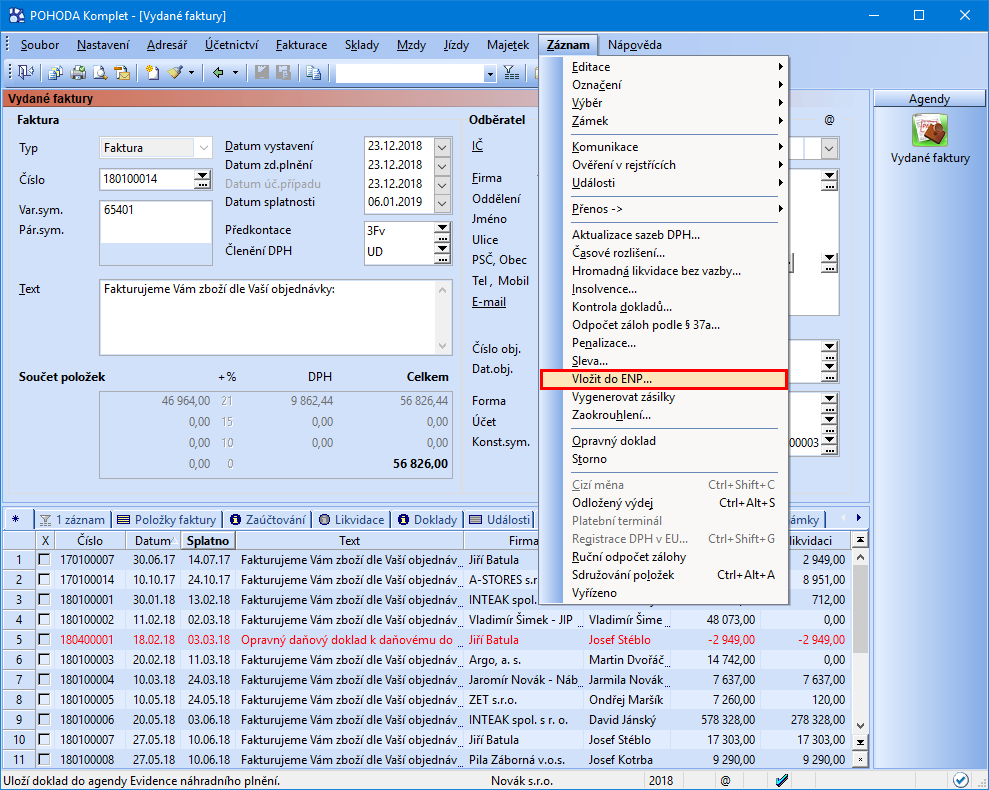Click the down arrow of the Text field scrollbar
Image resolution: width=989 pixels, height=790 pixels.
click(x=442, y=346)
